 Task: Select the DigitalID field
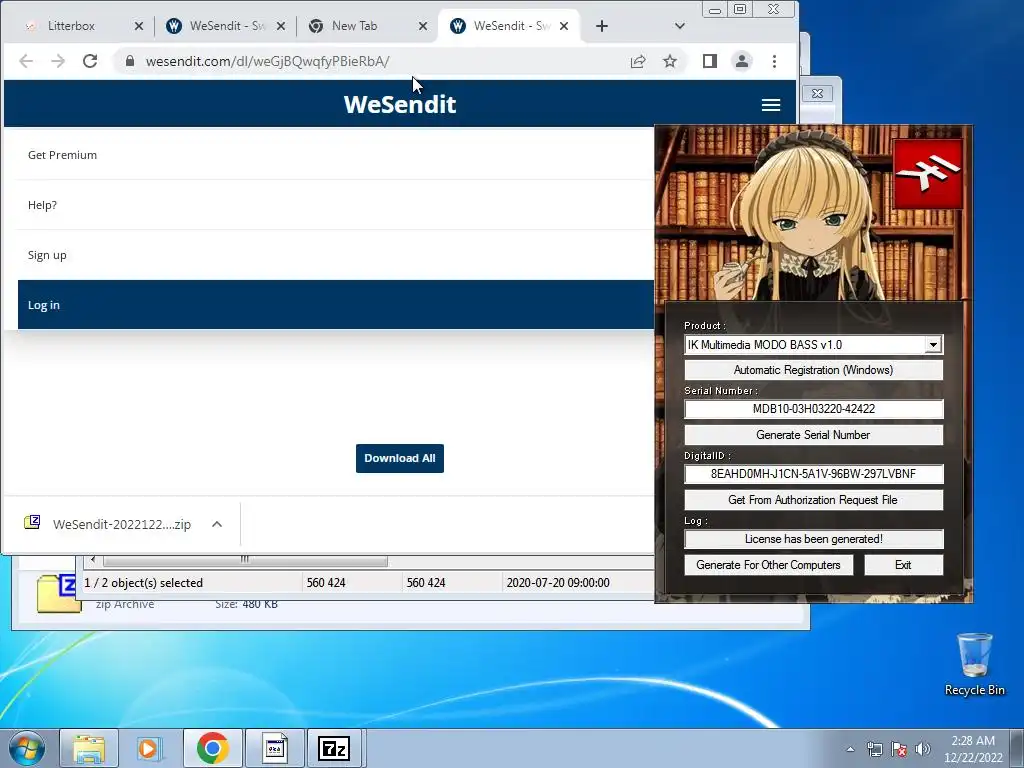click(x=814, y=474)
